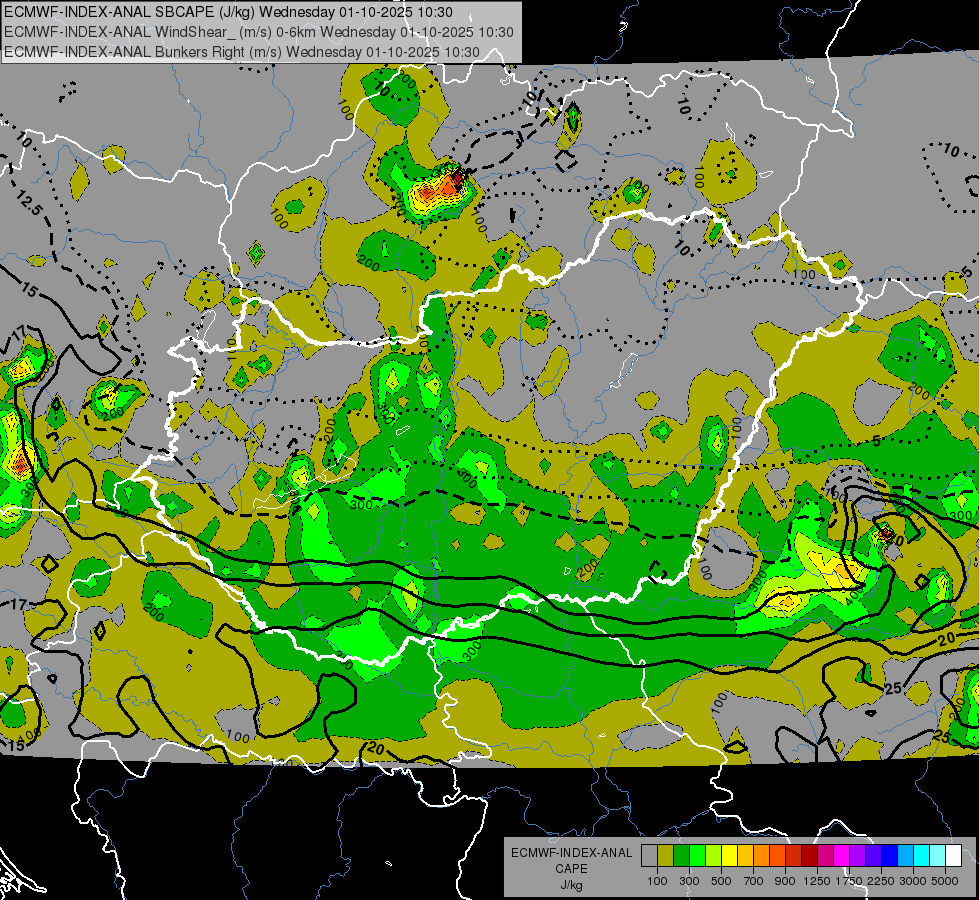Viewport: 979px width, 900px height.
Task: Select the sky blue swatch left of 3000
Action: 905,856
